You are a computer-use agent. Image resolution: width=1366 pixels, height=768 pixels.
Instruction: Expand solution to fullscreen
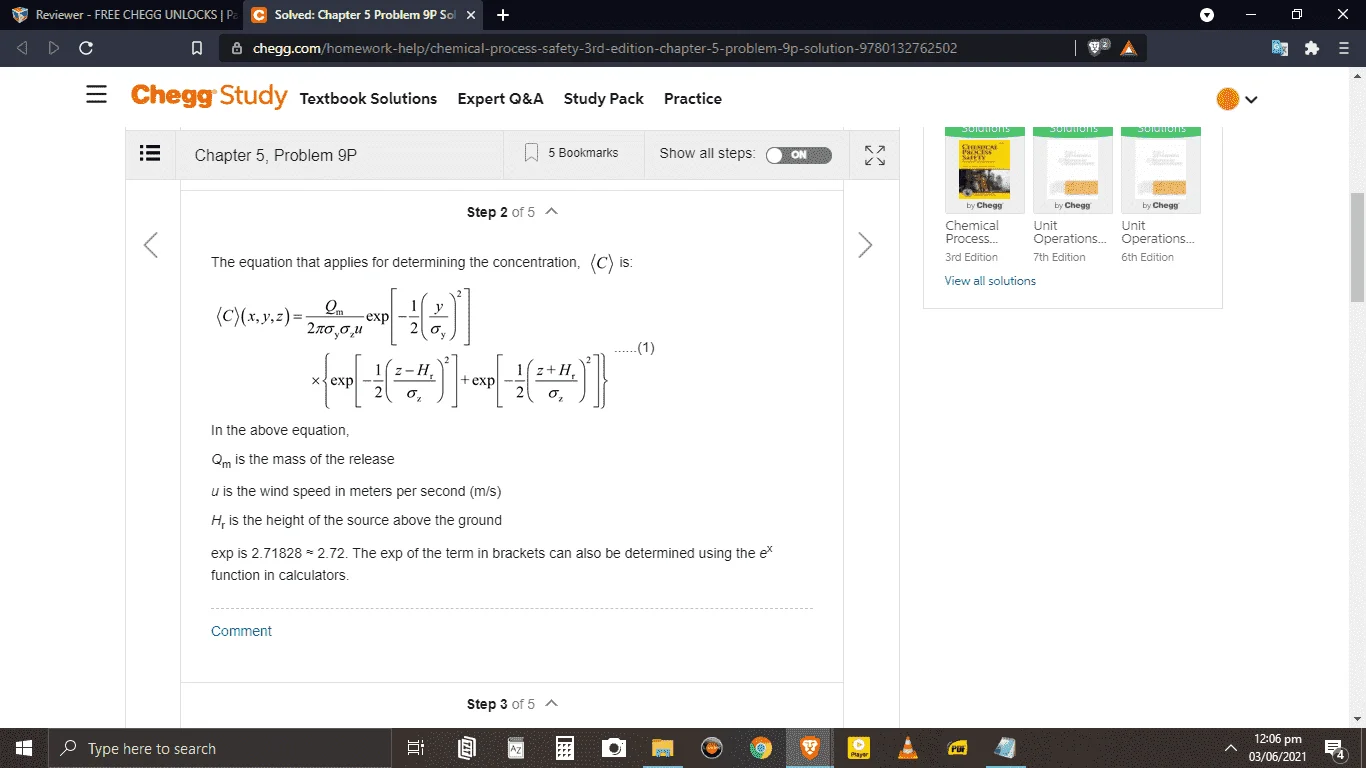(875, 155)
